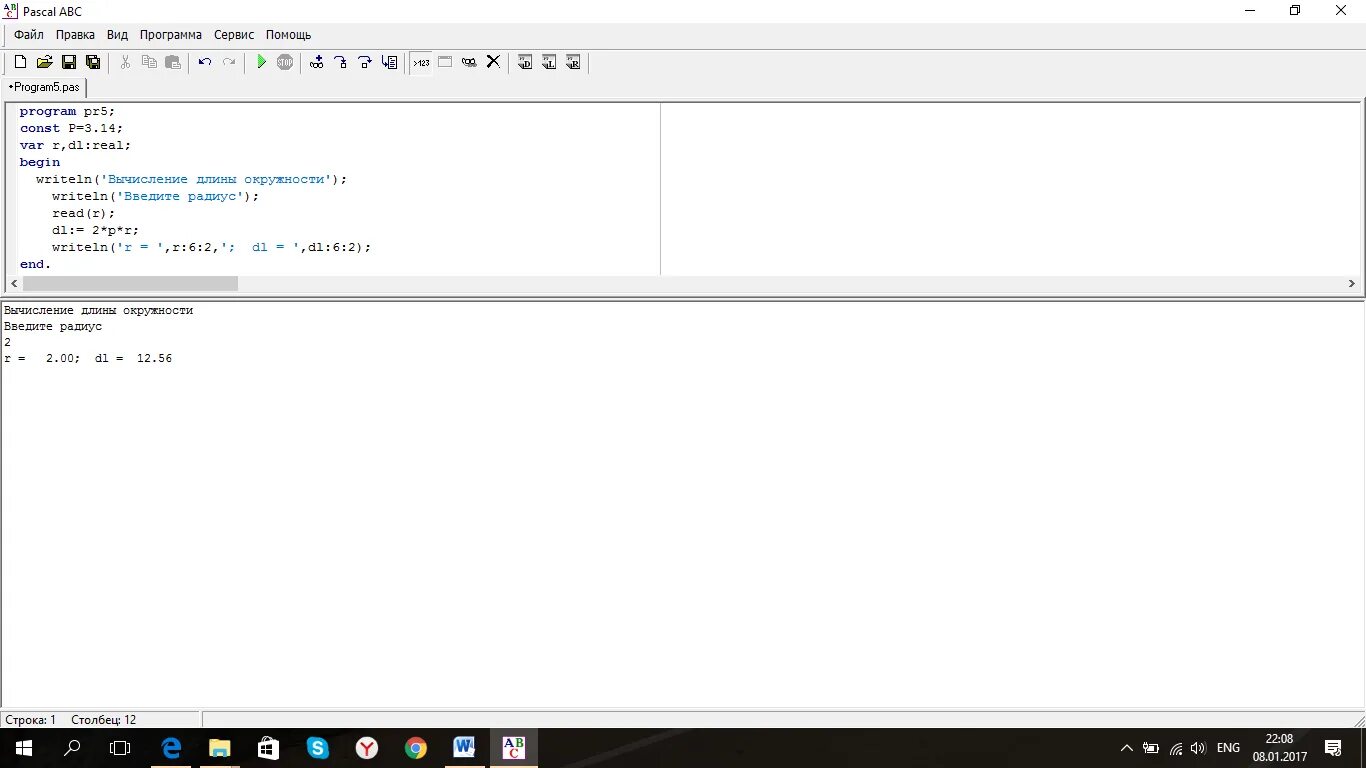Open the Вид menu

tap(117, 35)
